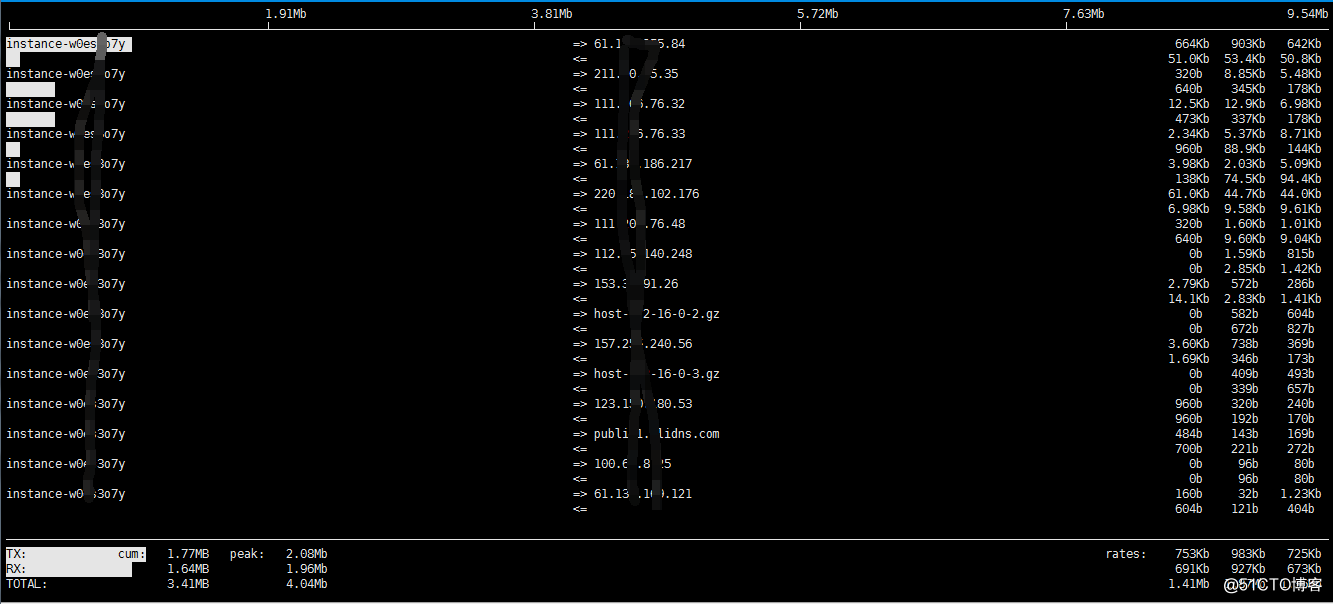Click the total cumulative value 3.41MB
Screen dimensions: 1333x604
(188, 584)
